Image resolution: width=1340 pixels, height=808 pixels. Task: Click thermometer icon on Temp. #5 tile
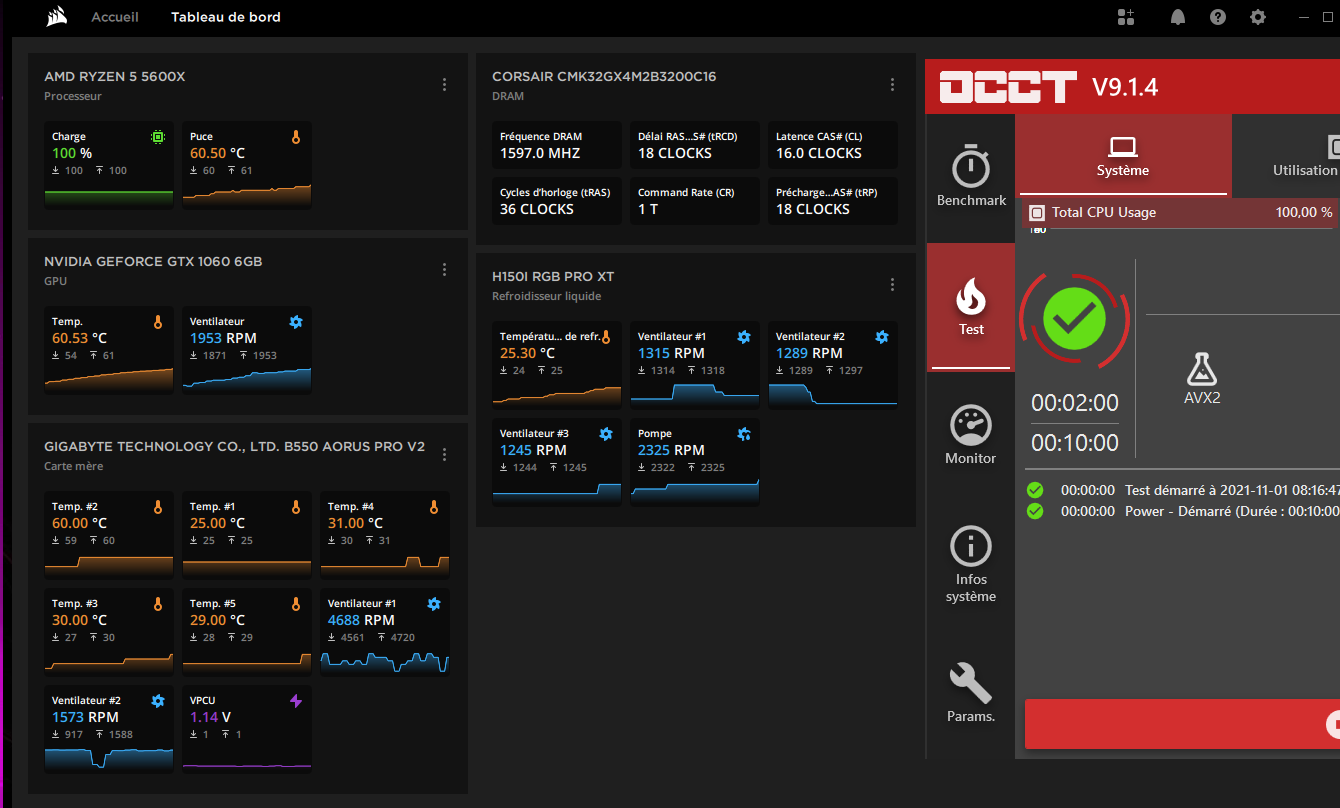pyautogui.click(x=296, y=604)
